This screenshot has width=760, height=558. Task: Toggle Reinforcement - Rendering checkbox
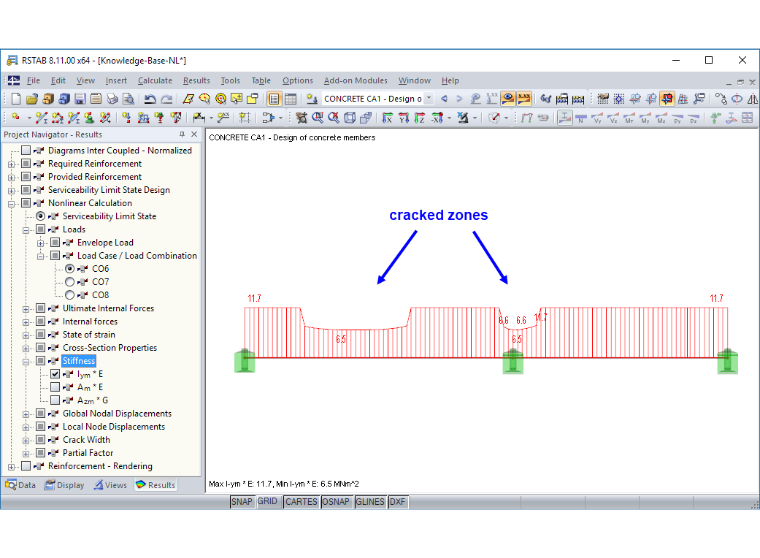click(x=26, y=466)
